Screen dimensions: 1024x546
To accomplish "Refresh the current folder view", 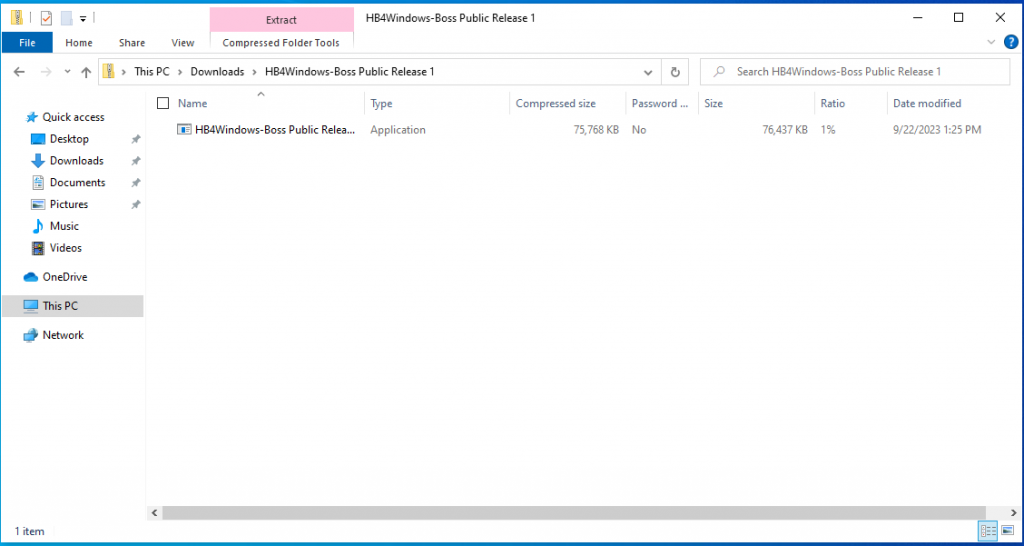I will pyautogui.click(x=675, y=72).
